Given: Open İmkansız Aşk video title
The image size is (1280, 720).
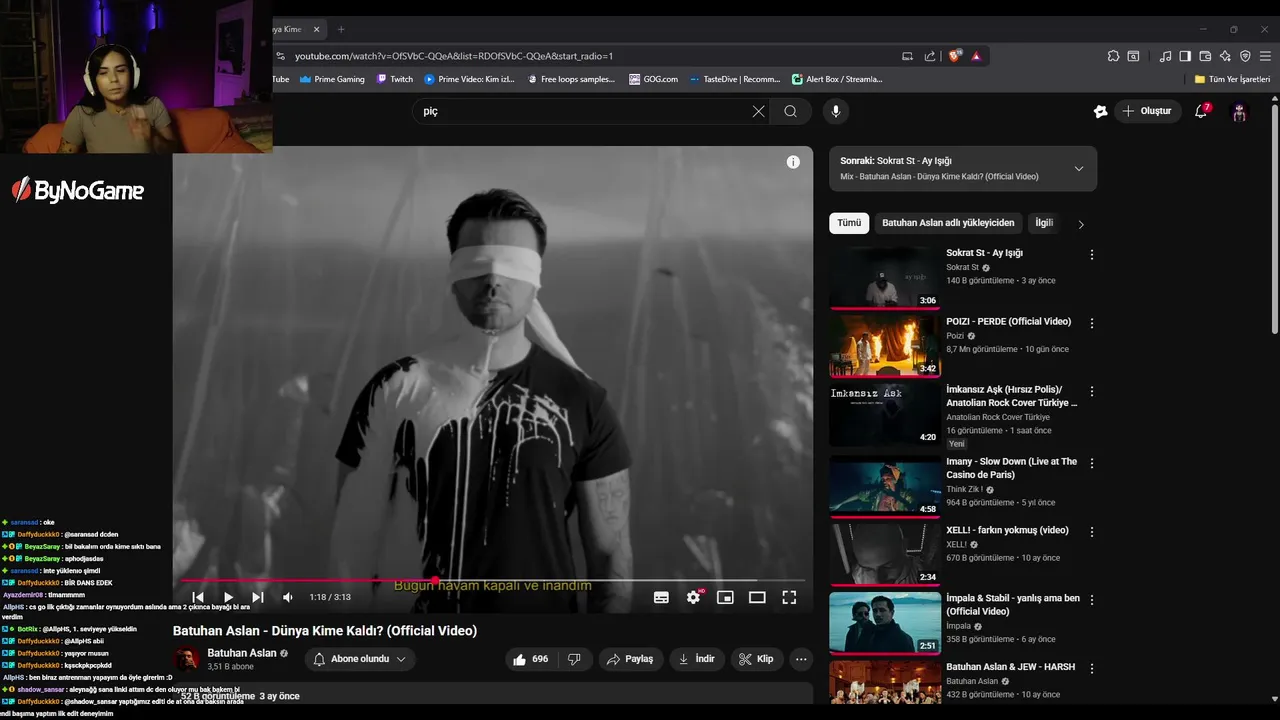Looking at the screenshot, I should click(1011, 396).
